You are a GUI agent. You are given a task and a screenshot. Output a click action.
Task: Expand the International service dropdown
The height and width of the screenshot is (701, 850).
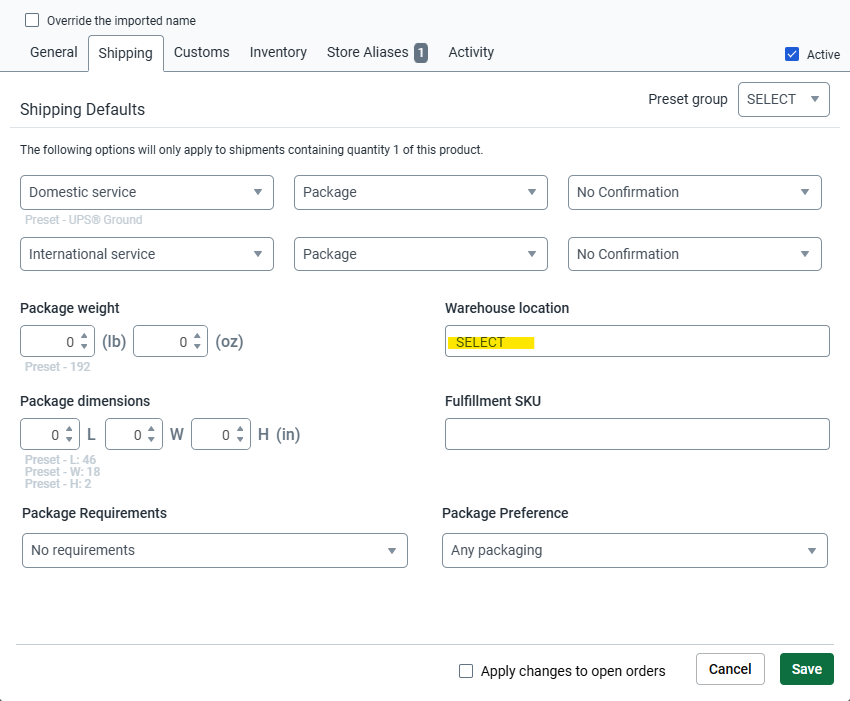tap(146, 254)
